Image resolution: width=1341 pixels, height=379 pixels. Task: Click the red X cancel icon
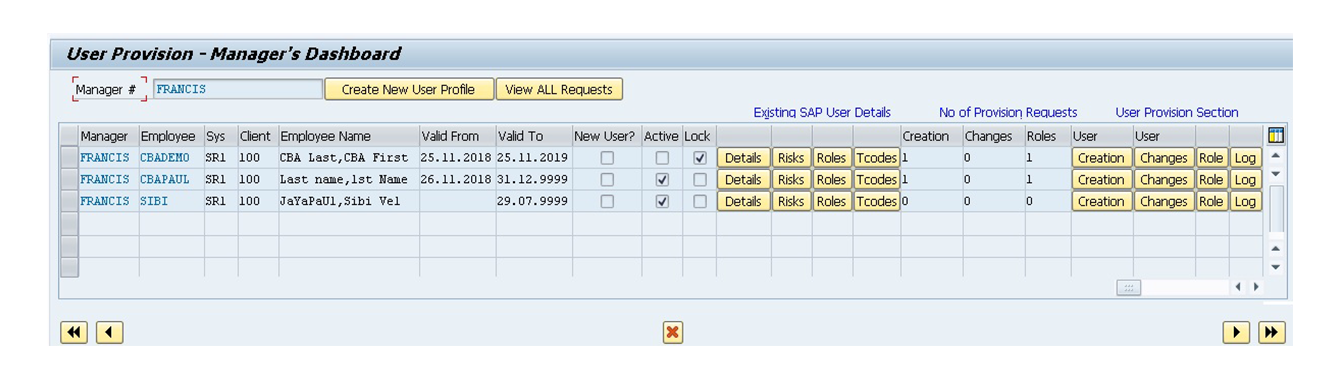pyautogui.click(x=673, y=333)
